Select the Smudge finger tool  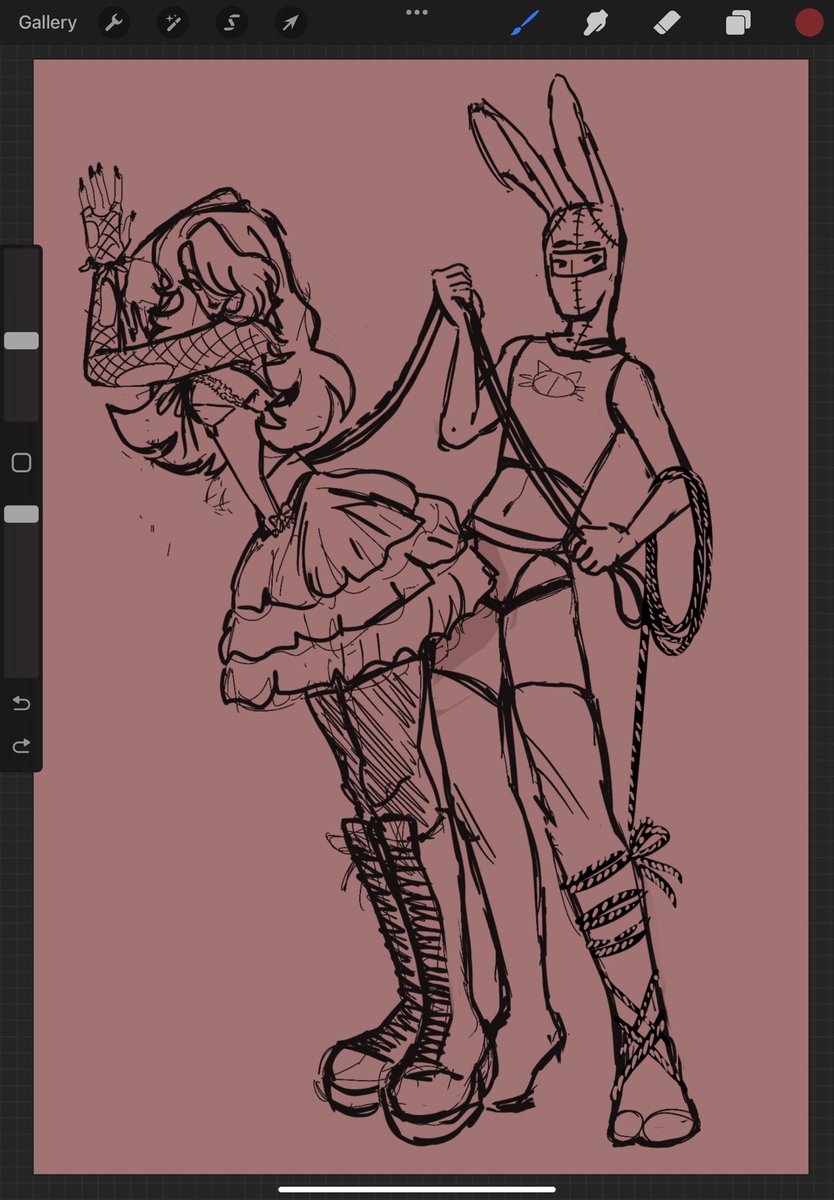(596, 22)
